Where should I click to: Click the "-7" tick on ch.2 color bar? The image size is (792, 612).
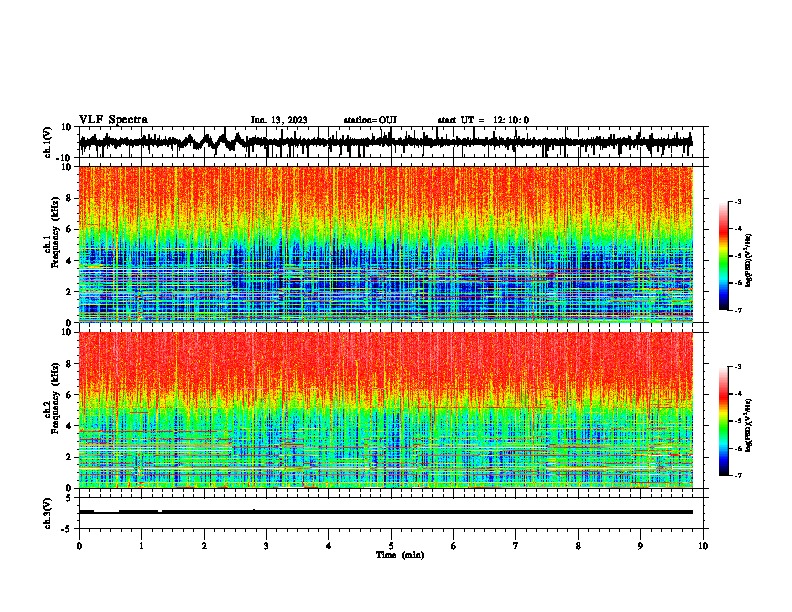click(738, 476)
